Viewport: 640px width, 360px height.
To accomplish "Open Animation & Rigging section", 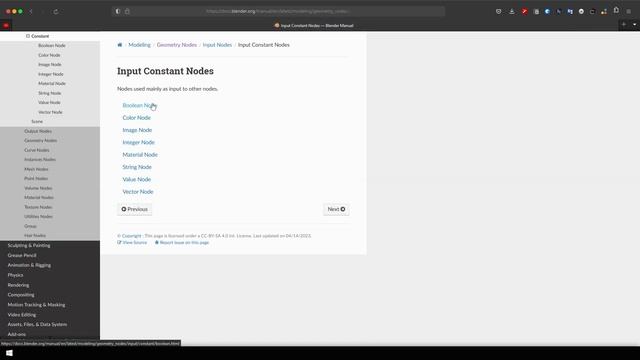I will click(x=29, y=265).
